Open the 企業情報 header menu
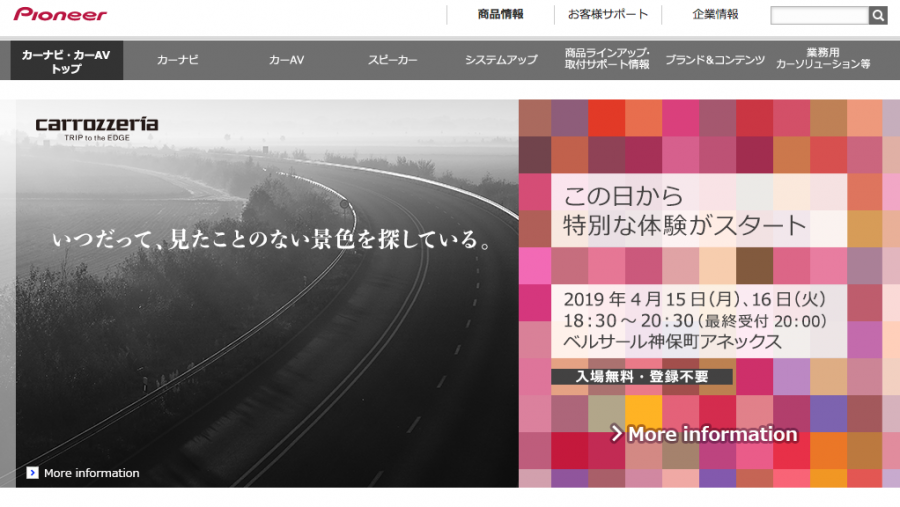Screen dimensions: 900x507 [715, 15]
